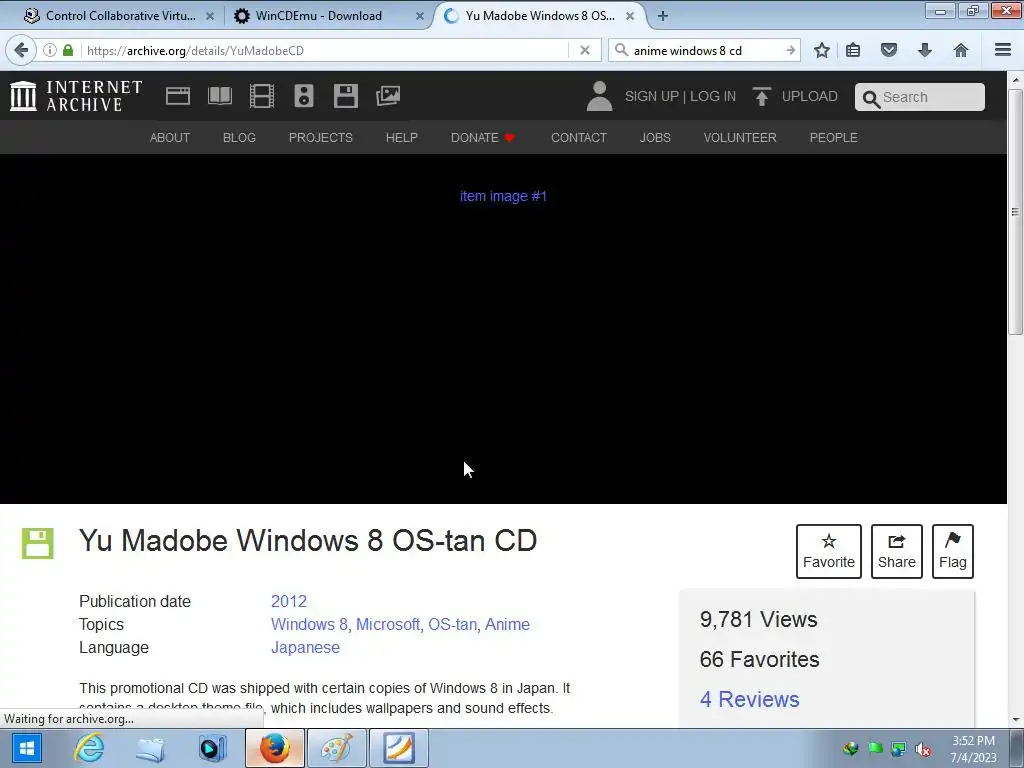Screen dimensions: 1024x768
Task: Open the Images section icon
Action: click(x=388, y=96)
